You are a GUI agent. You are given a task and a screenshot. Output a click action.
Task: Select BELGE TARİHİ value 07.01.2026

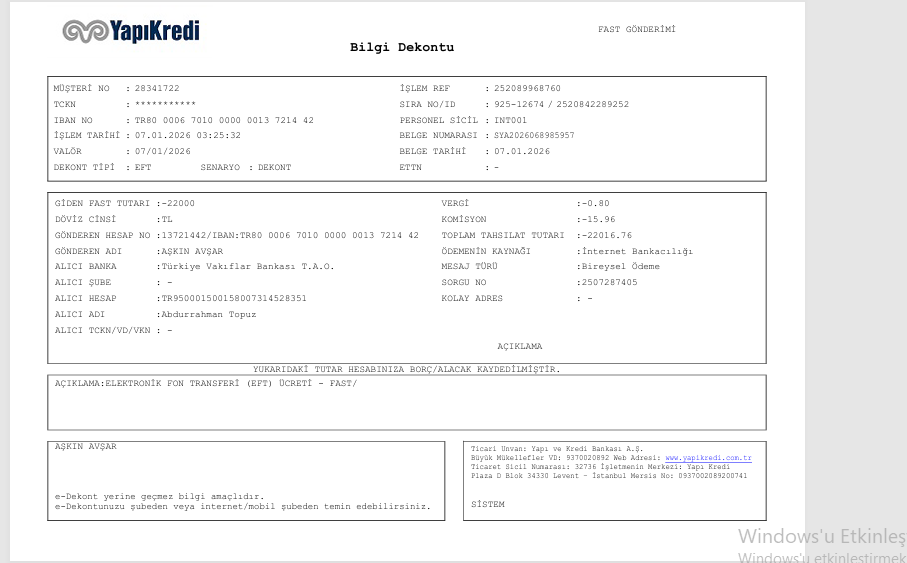(522, 151)
